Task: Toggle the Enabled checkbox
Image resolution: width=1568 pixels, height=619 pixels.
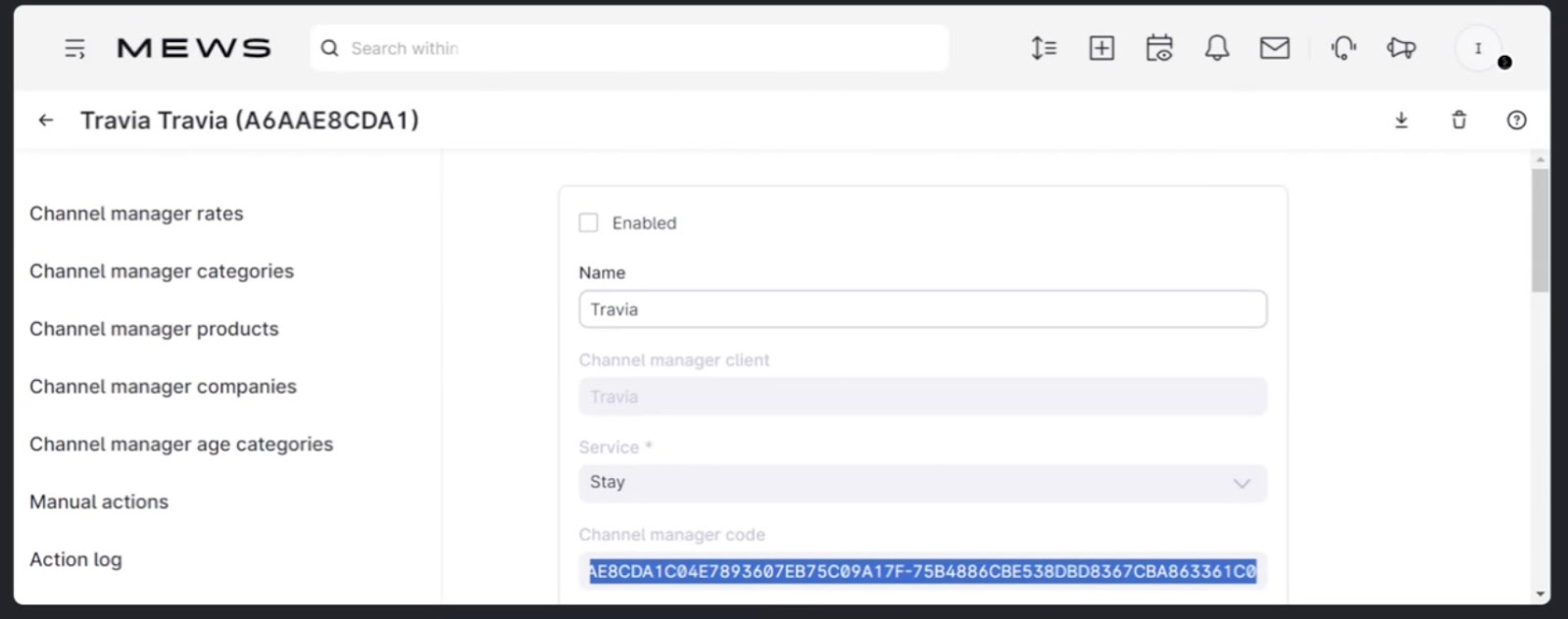Action: pos(588,222)
